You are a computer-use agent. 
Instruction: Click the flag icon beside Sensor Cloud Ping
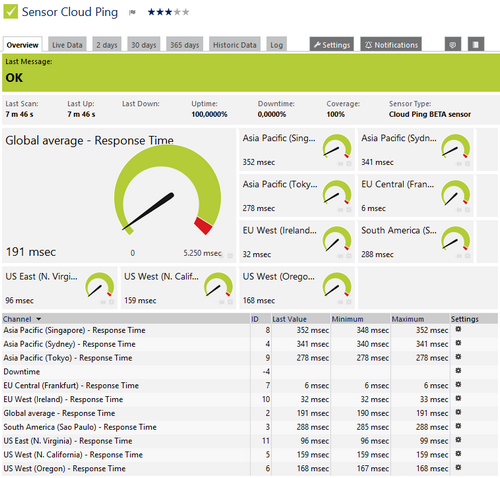point(132,13)
